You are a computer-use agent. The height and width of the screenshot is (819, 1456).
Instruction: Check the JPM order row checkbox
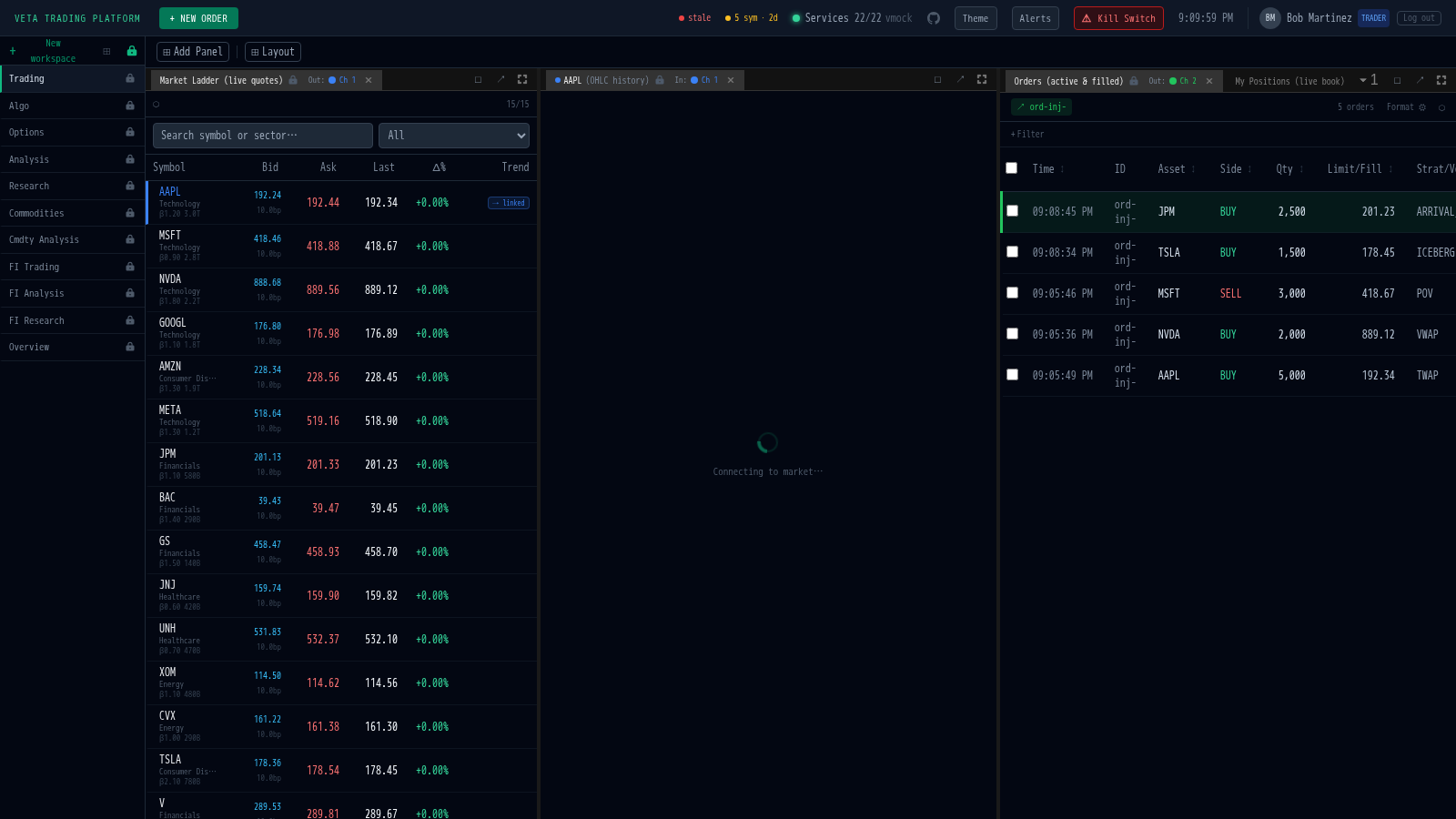(x=1012, y=211)
